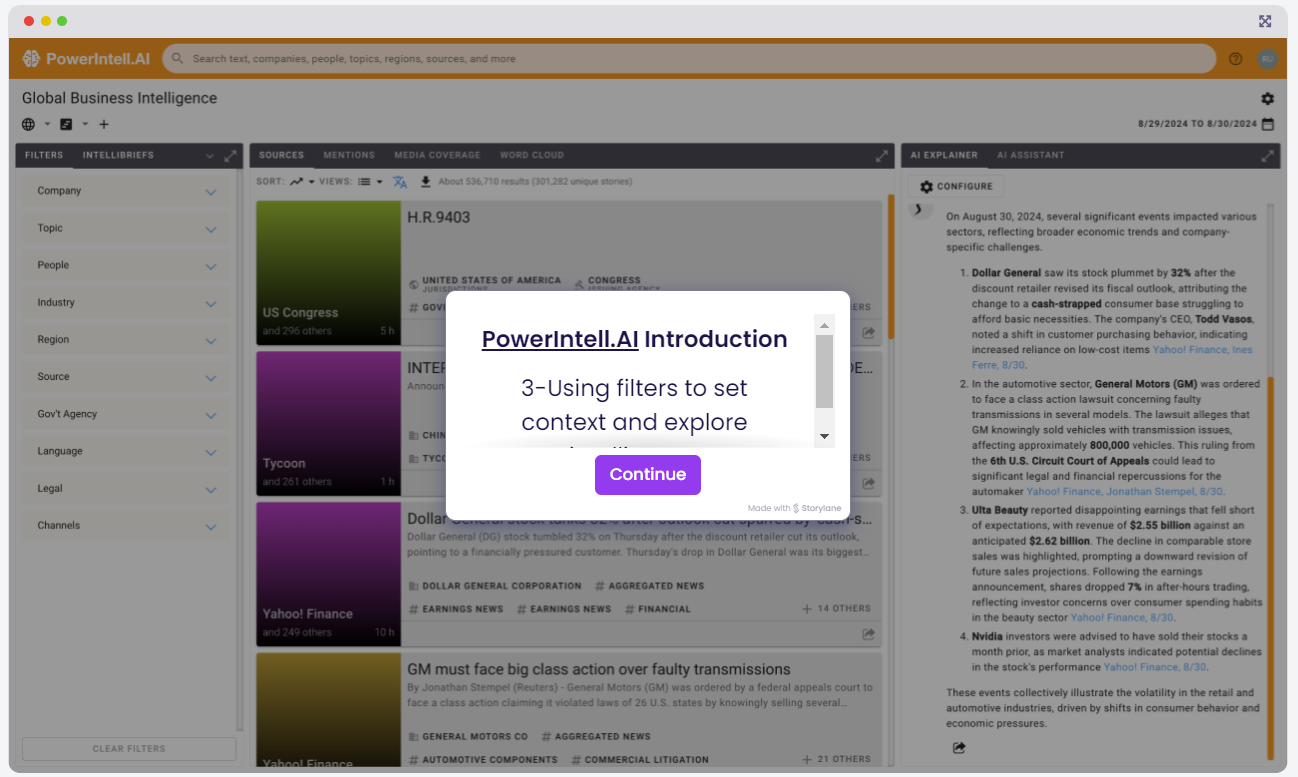Screen dimensions: 1298x777
Task: Click the Dollar General Corporation tag
Action: (x=494, y=586)
